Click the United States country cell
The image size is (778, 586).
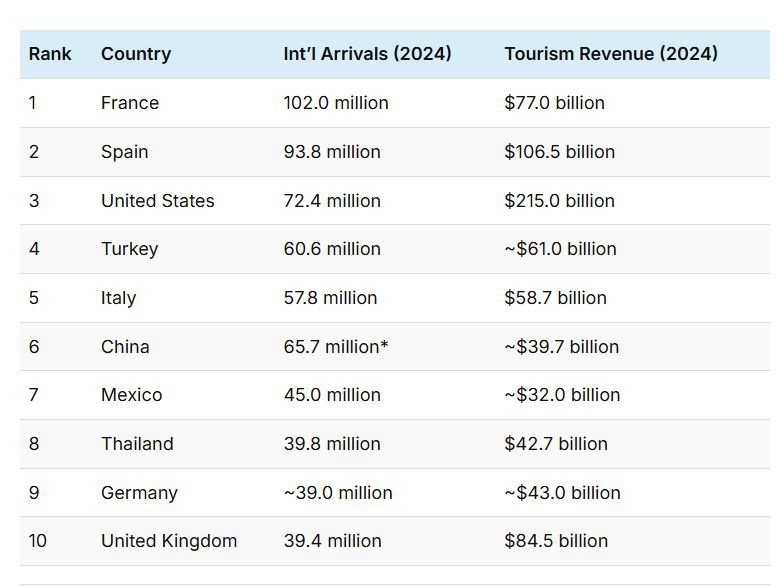(158, 201)
